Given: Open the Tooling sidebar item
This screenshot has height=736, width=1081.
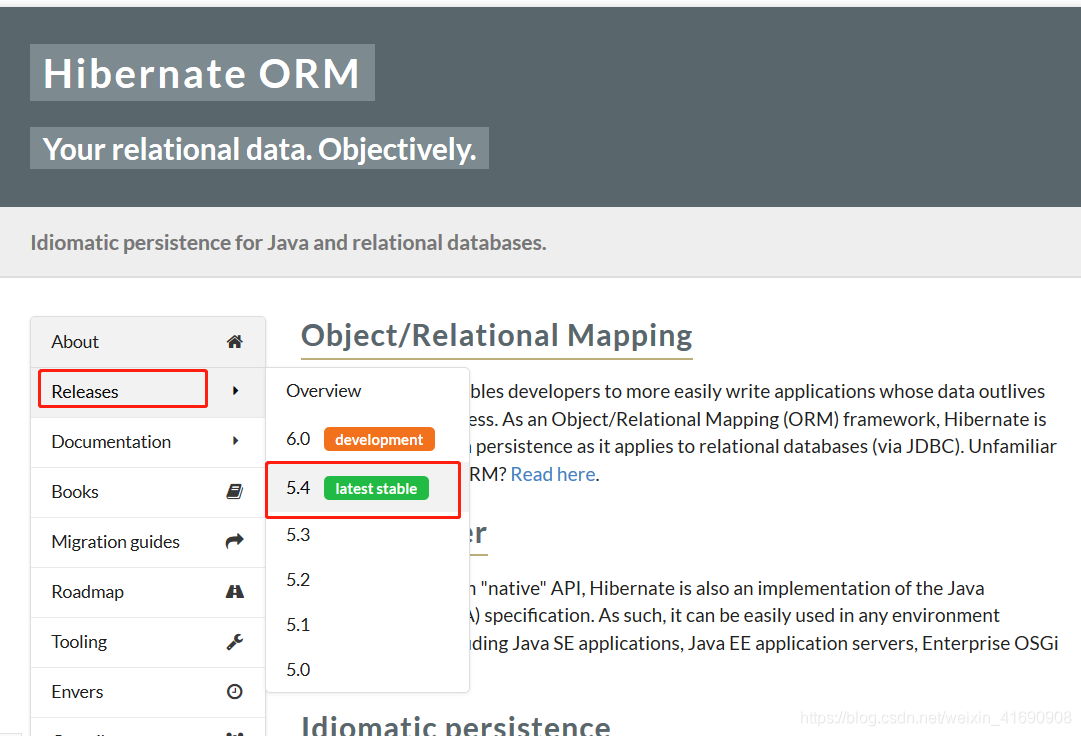Looking at the screenshot, I should click(x=148, y=642).
